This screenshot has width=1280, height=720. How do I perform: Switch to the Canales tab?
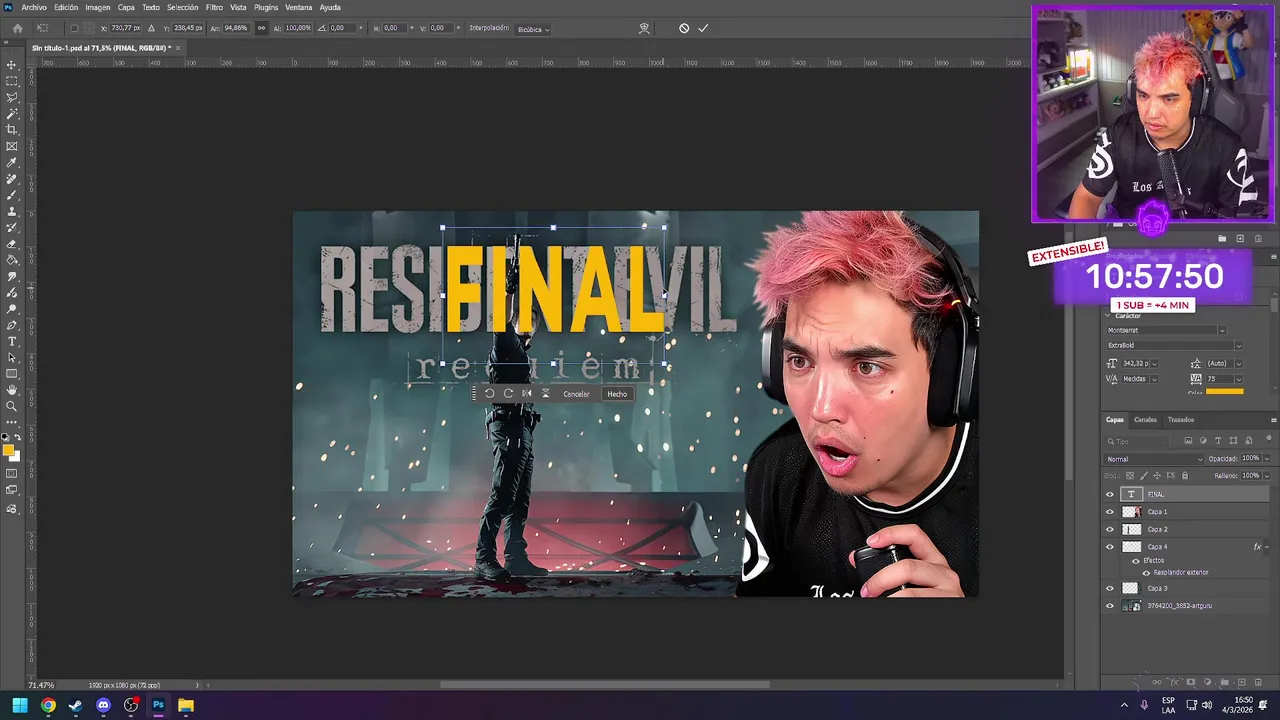[x=1145, y=420]
